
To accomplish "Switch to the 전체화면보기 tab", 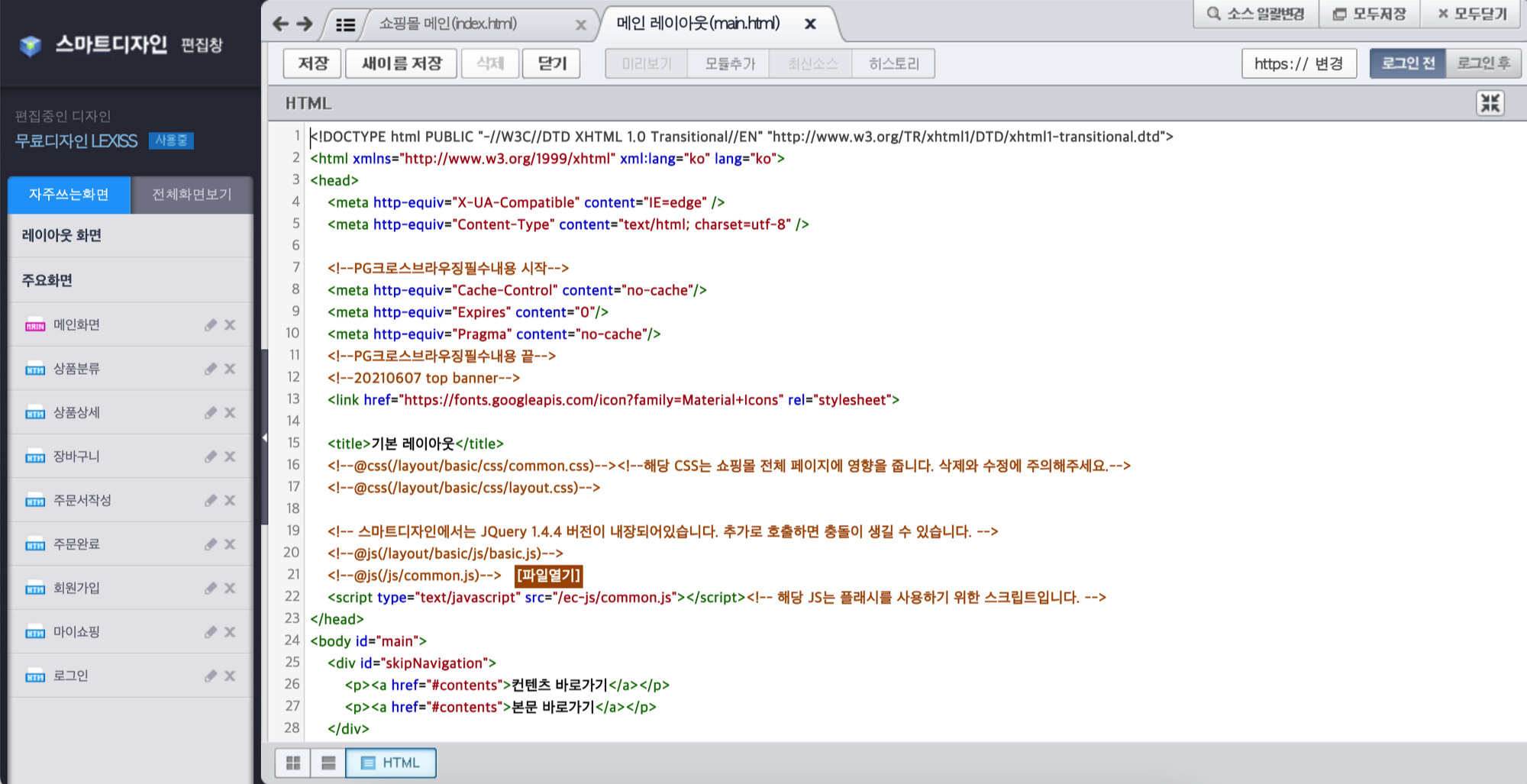I will click(x=192, y=195).
